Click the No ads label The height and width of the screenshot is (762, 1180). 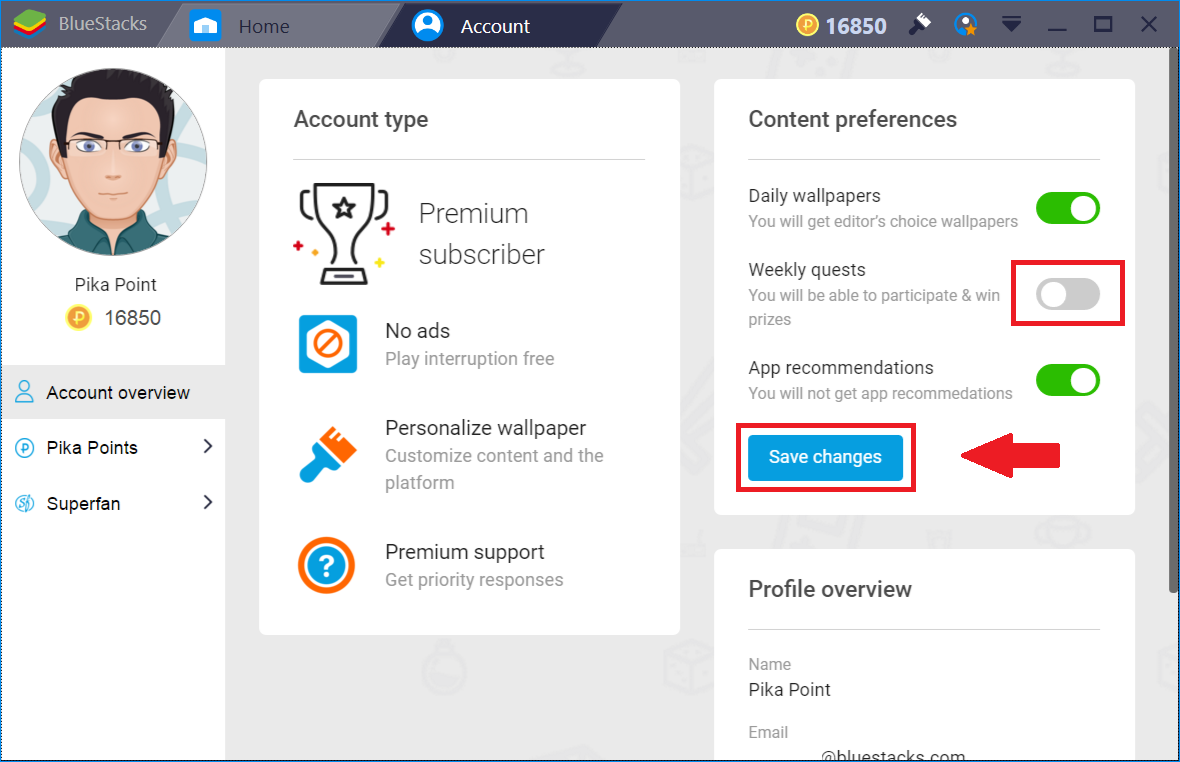[418, 331]
